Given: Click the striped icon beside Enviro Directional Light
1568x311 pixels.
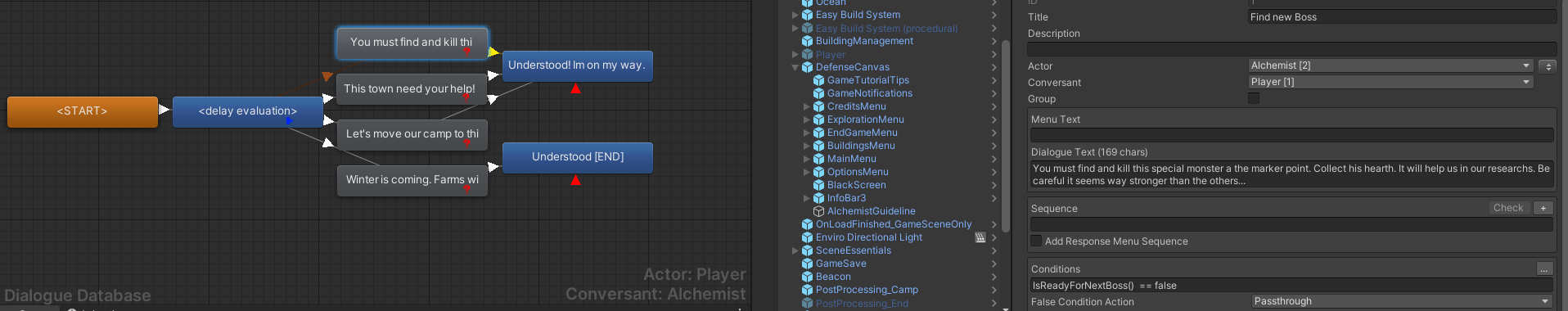Looking at the screenshot, I should click(980, 237).
